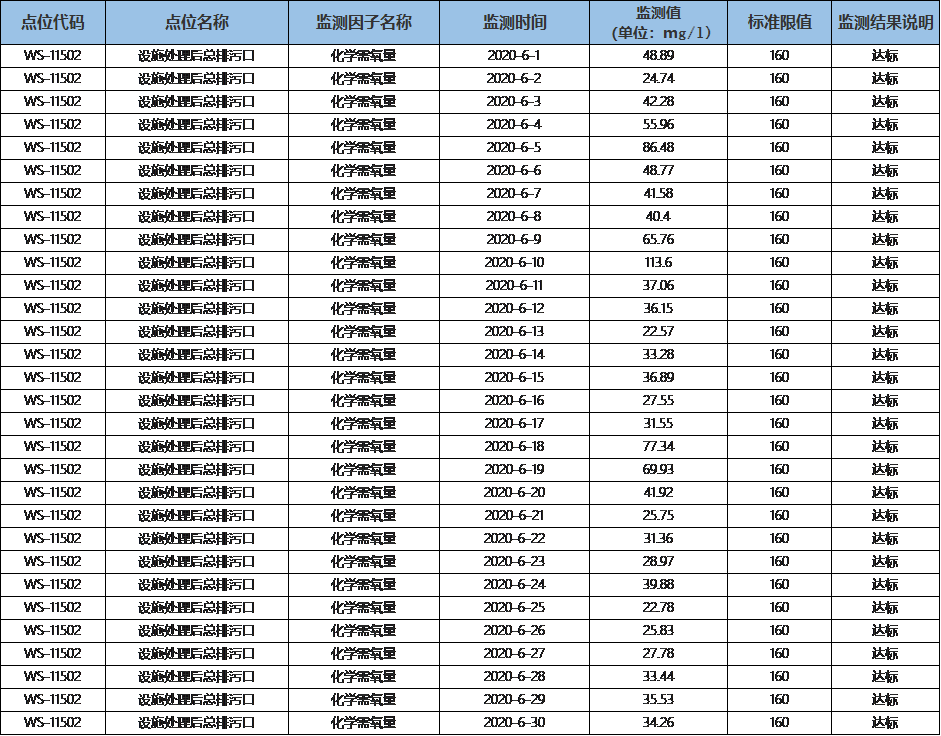Image resolution: width=941 pixels, height=736 pixels.
Task: Select the date cell 2020-6-6
Action: pos(514,170)
